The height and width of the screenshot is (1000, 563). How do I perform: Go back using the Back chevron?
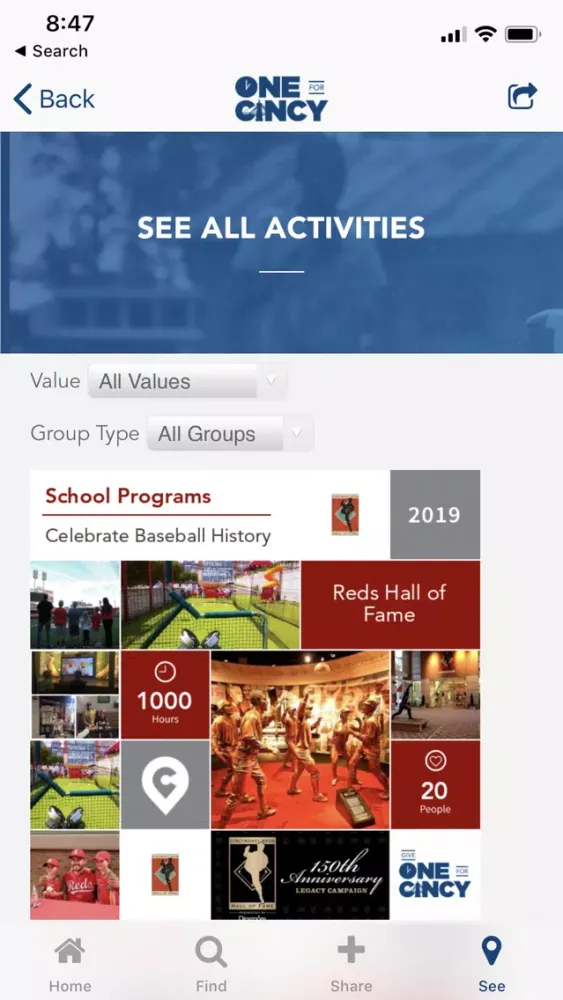click(x=54, y=99)
